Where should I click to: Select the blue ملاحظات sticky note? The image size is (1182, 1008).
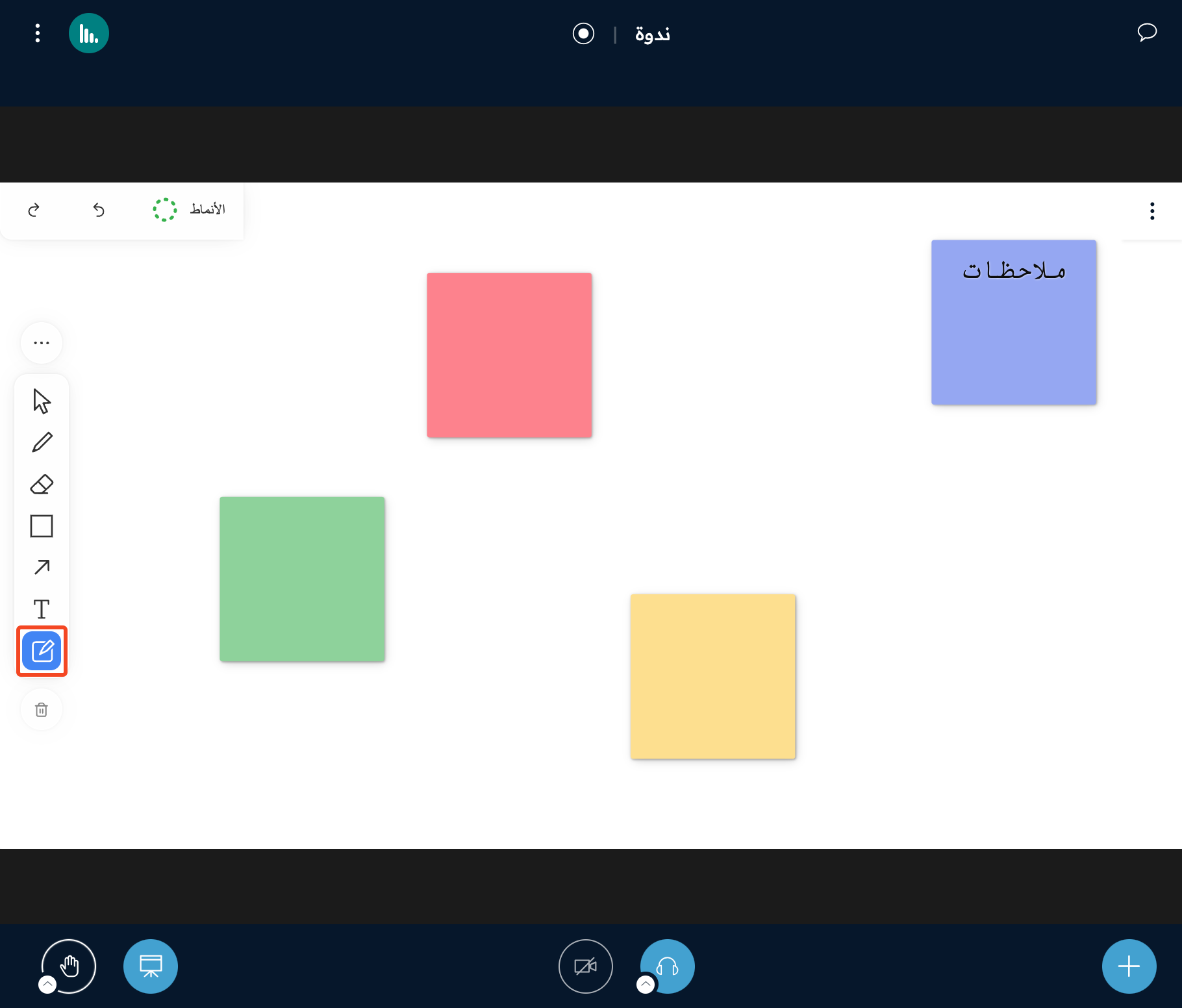[x=1014, y=323]
